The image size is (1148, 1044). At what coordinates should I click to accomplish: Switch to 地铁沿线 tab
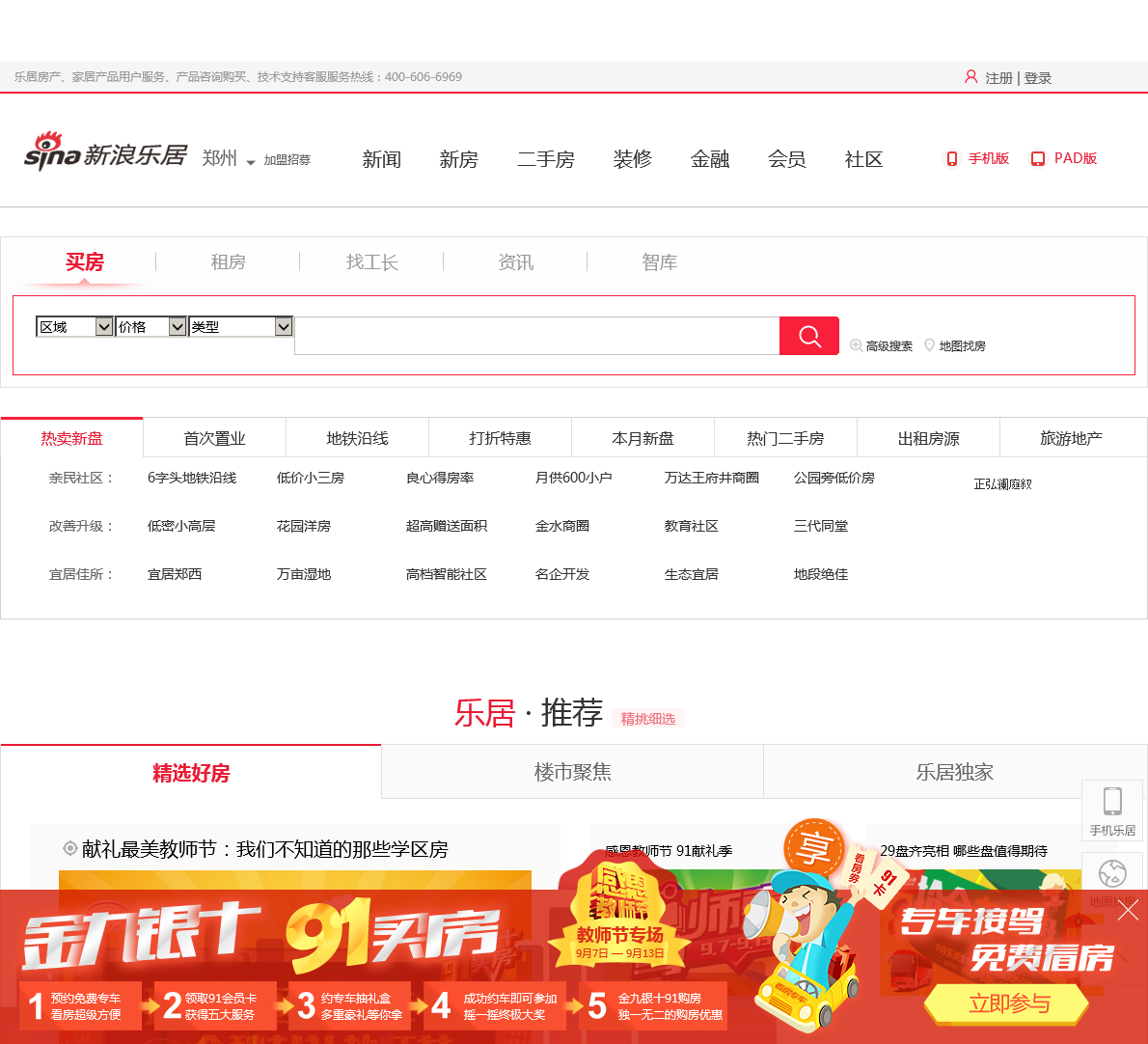point(357,438)
